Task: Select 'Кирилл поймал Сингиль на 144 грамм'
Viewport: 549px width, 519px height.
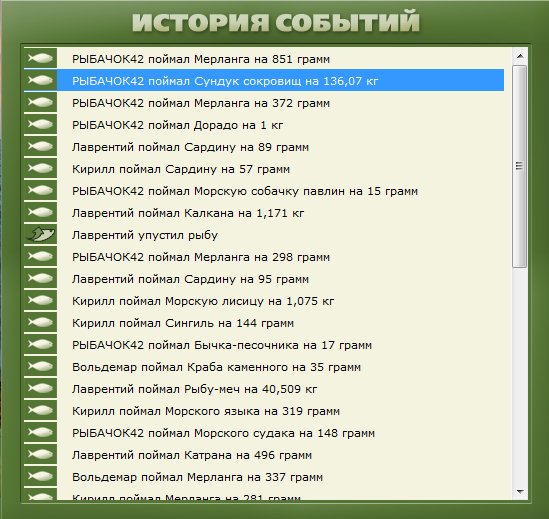Action: 183,324
